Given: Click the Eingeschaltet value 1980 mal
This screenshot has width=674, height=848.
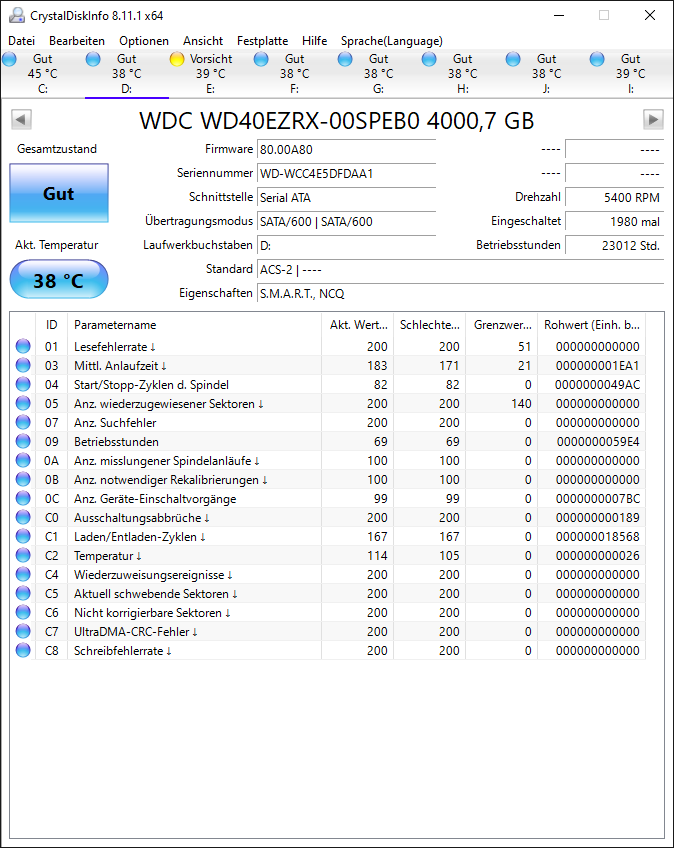Looking at the screenshot, I should [614, 221].
